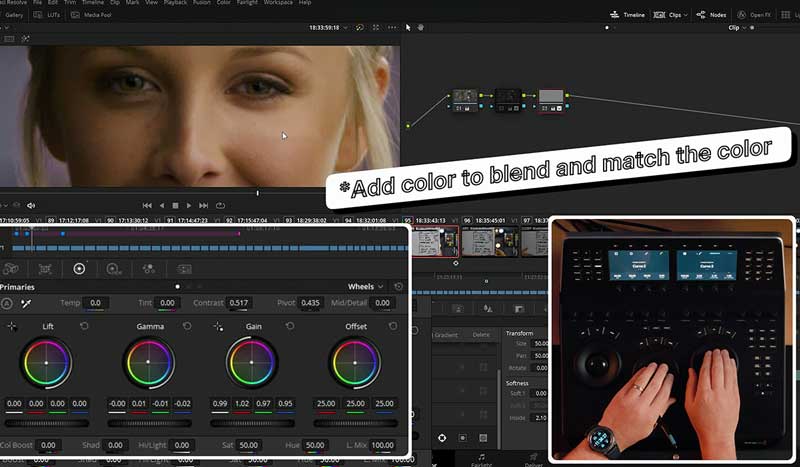The width and height of the screenshot is (800, 467).
Task: Reset the Gamma wheel
Action: click(x=187, y=326)
